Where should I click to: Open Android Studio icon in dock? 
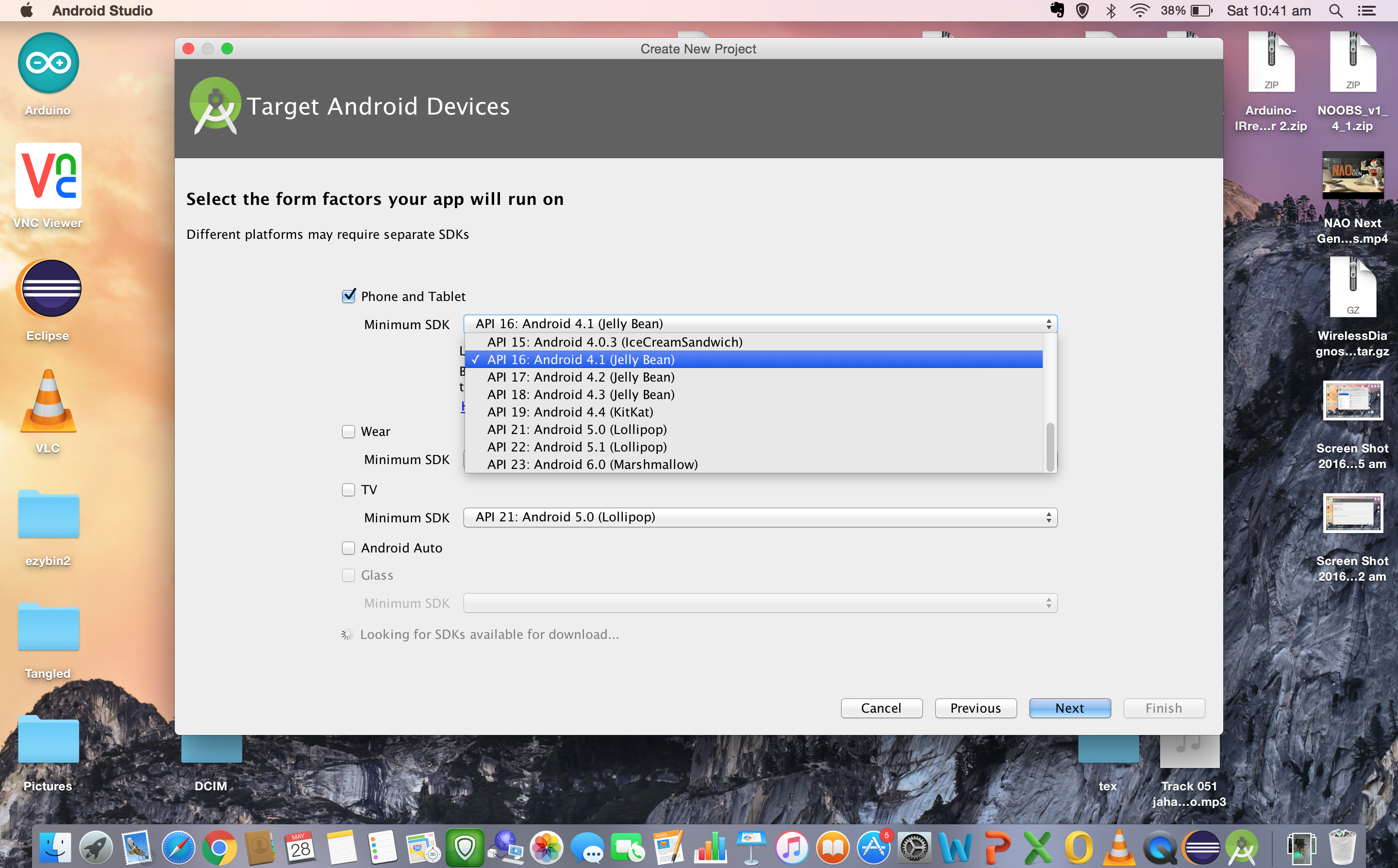(1242, 847)
